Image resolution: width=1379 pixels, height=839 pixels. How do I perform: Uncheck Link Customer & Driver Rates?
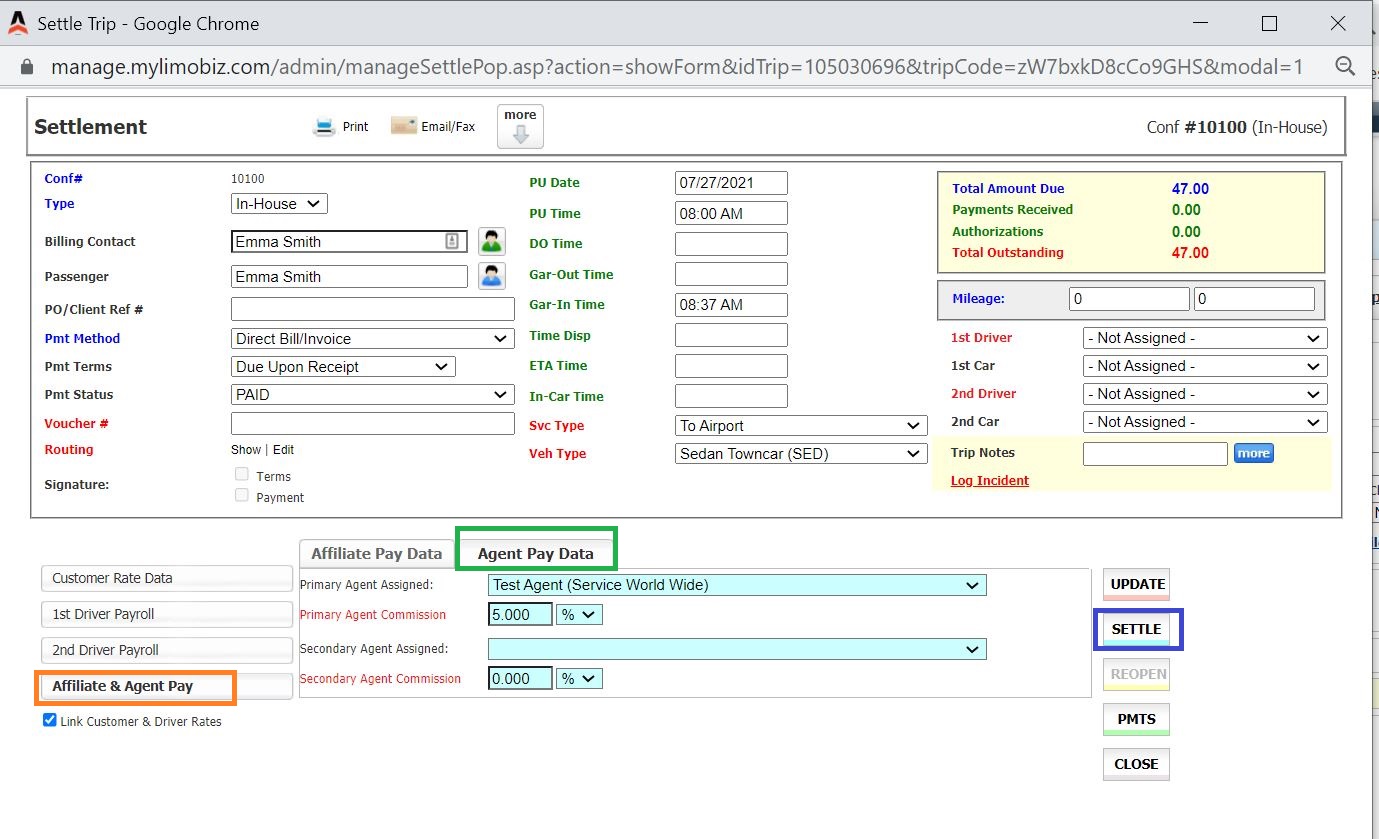[50, 720]
